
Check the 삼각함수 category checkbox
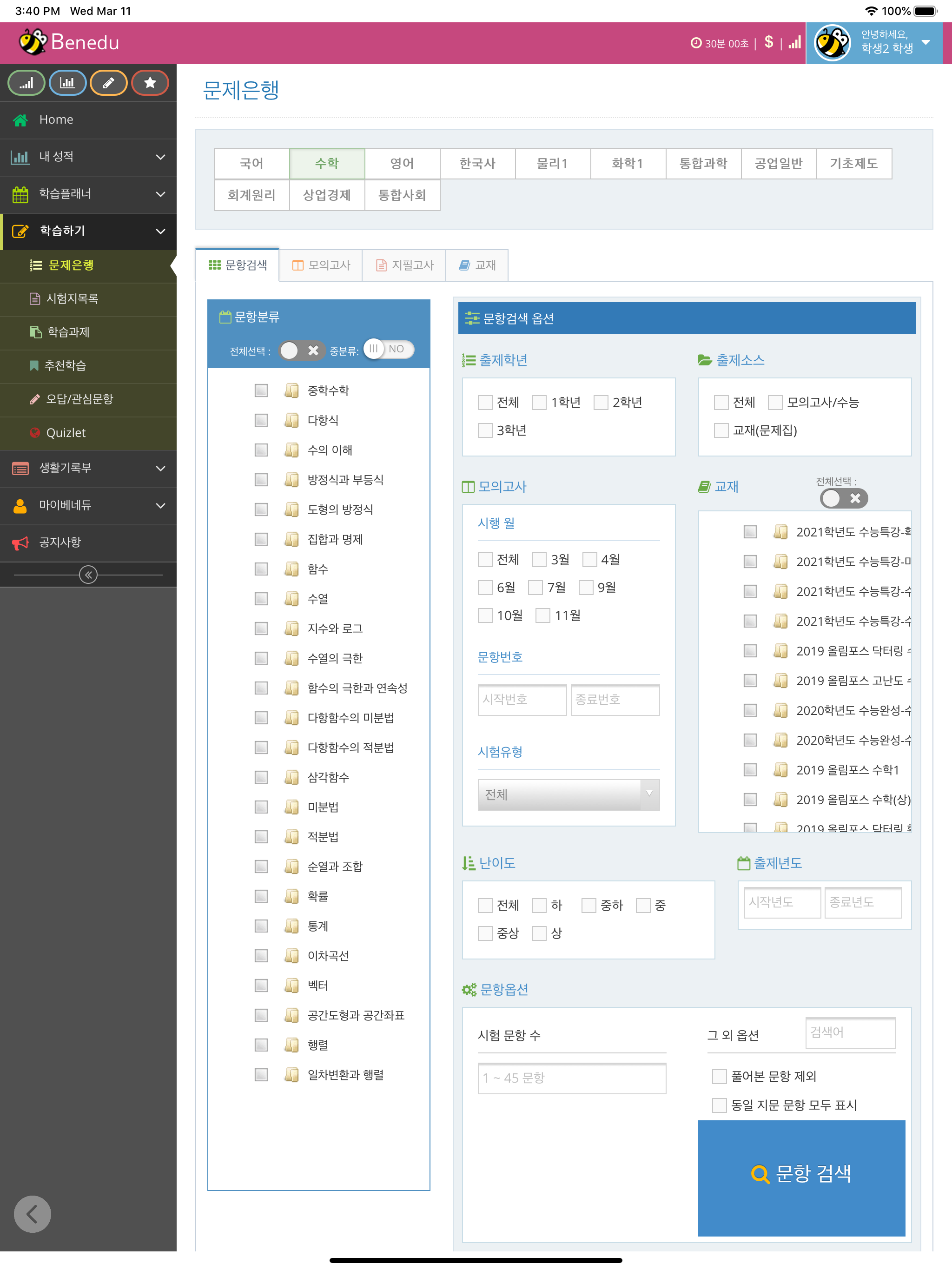[261, 777]
